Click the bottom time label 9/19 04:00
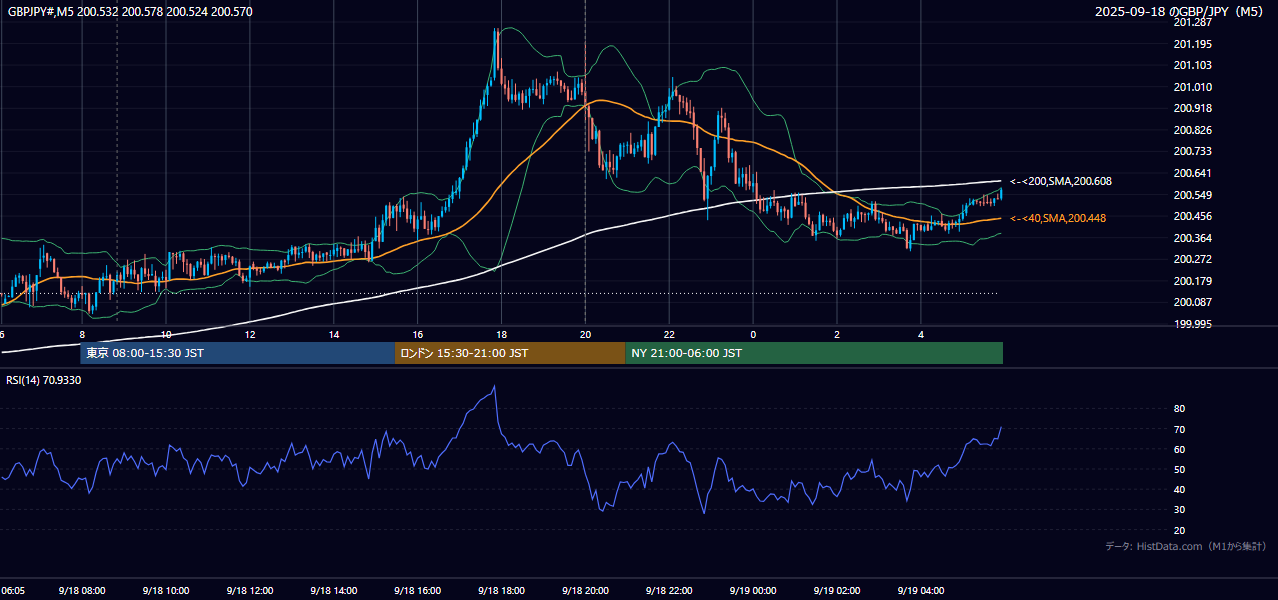1278x600 pixels. tap(921, 590)
